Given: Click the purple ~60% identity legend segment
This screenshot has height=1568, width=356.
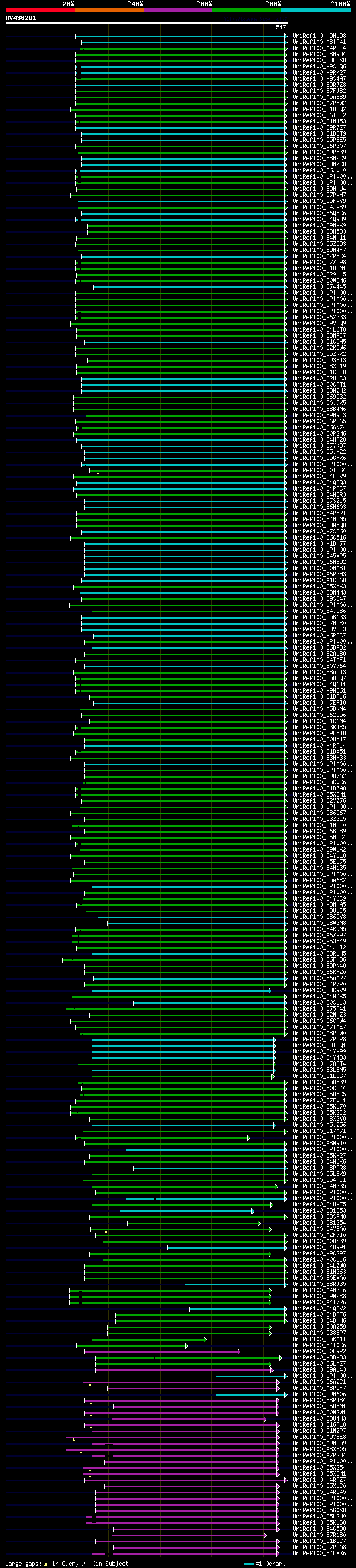Looking at the screenshot, I should [x=177, y=10].
